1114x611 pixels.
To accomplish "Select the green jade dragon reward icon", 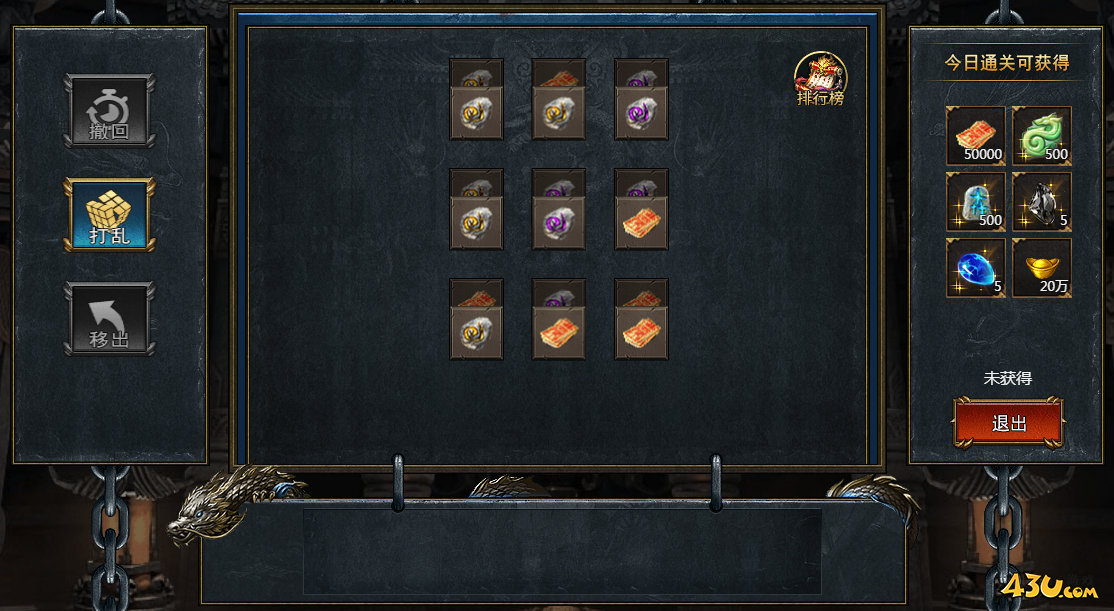I will (x=1042, y=136).
